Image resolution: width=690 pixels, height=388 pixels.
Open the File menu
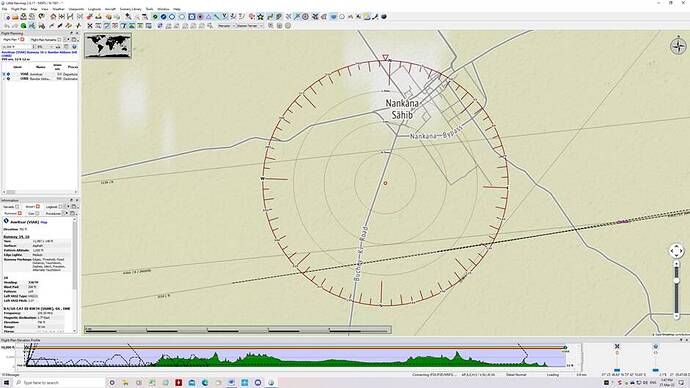(4, 9)
